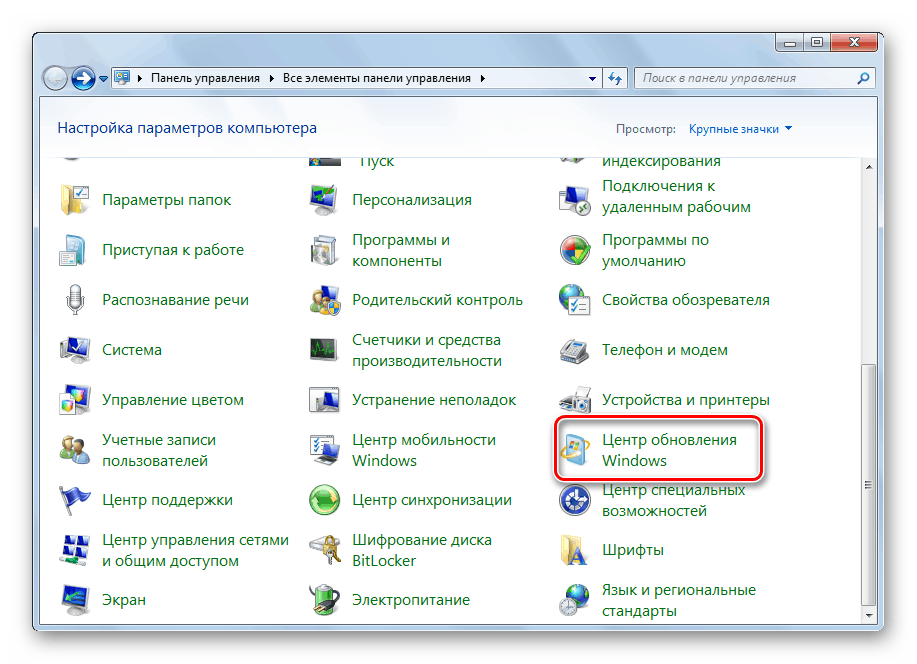Open the Устройства и принтеры link
917x664 pixels.
686,400
